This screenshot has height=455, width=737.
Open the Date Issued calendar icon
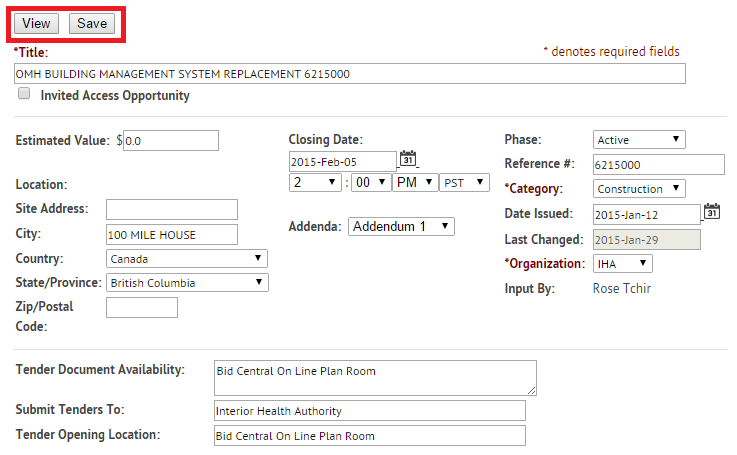click(712, 212)
